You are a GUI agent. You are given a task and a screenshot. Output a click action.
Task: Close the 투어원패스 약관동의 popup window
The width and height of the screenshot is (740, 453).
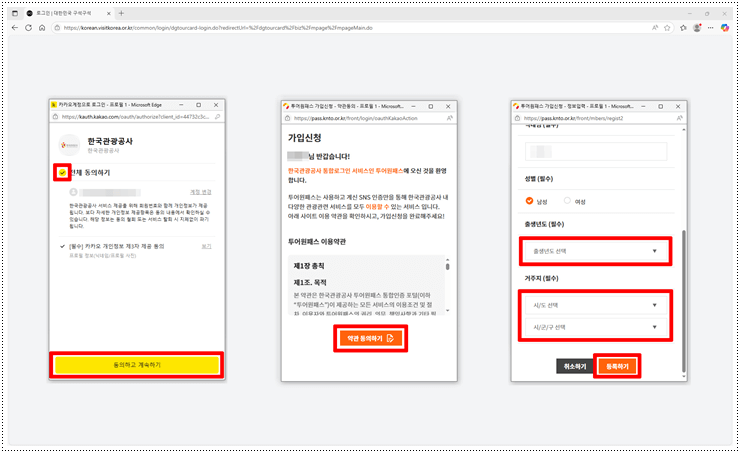tap(448, 106)
